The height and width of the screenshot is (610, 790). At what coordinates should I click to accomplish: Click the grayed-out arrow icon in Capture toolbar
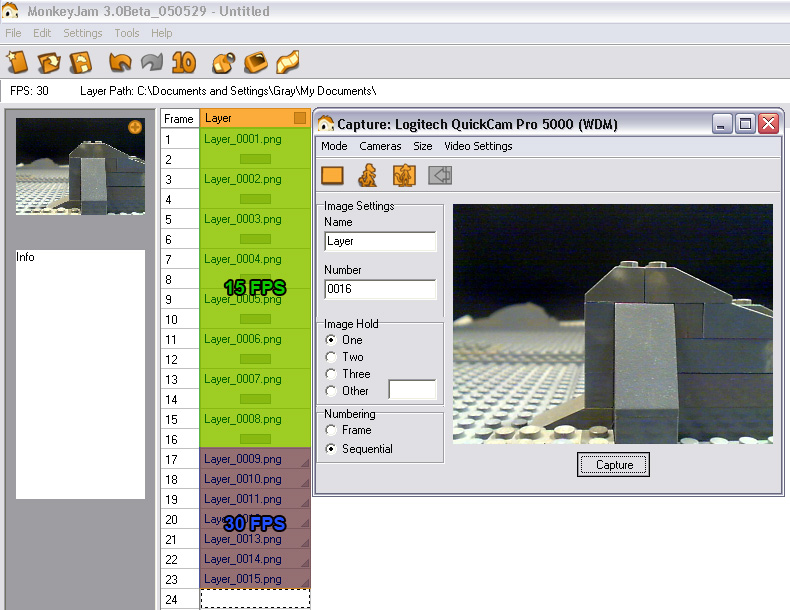pos(440,176)
